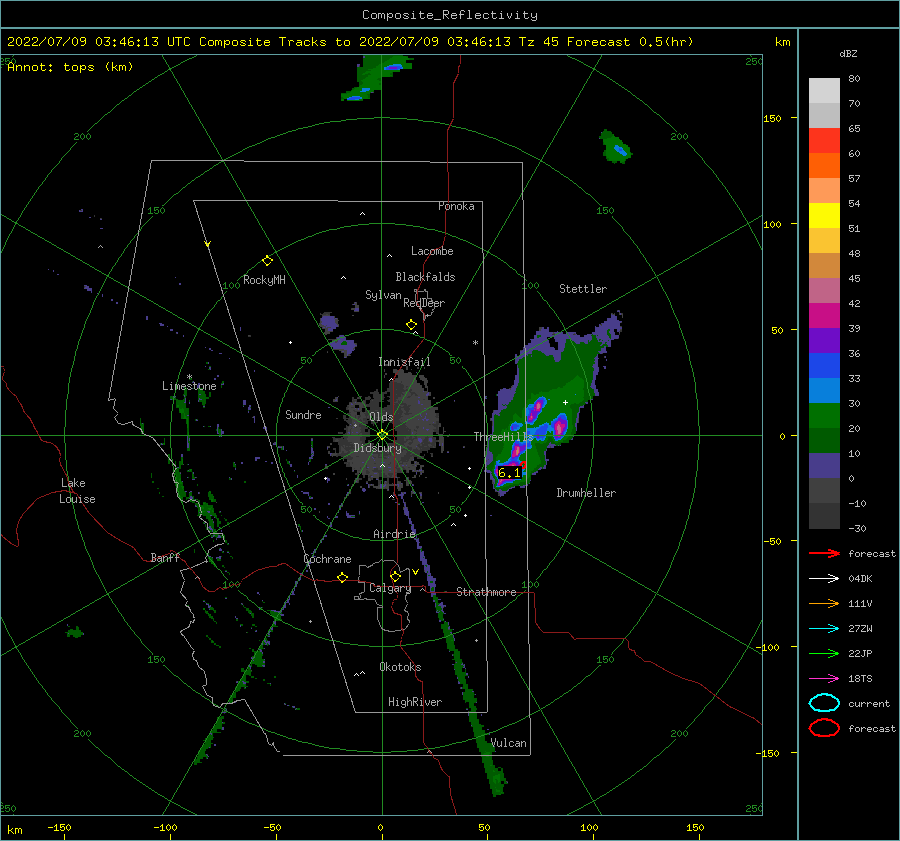Click the red forecast arrow in legend
The image size is (900, 841).
(824, 553)
